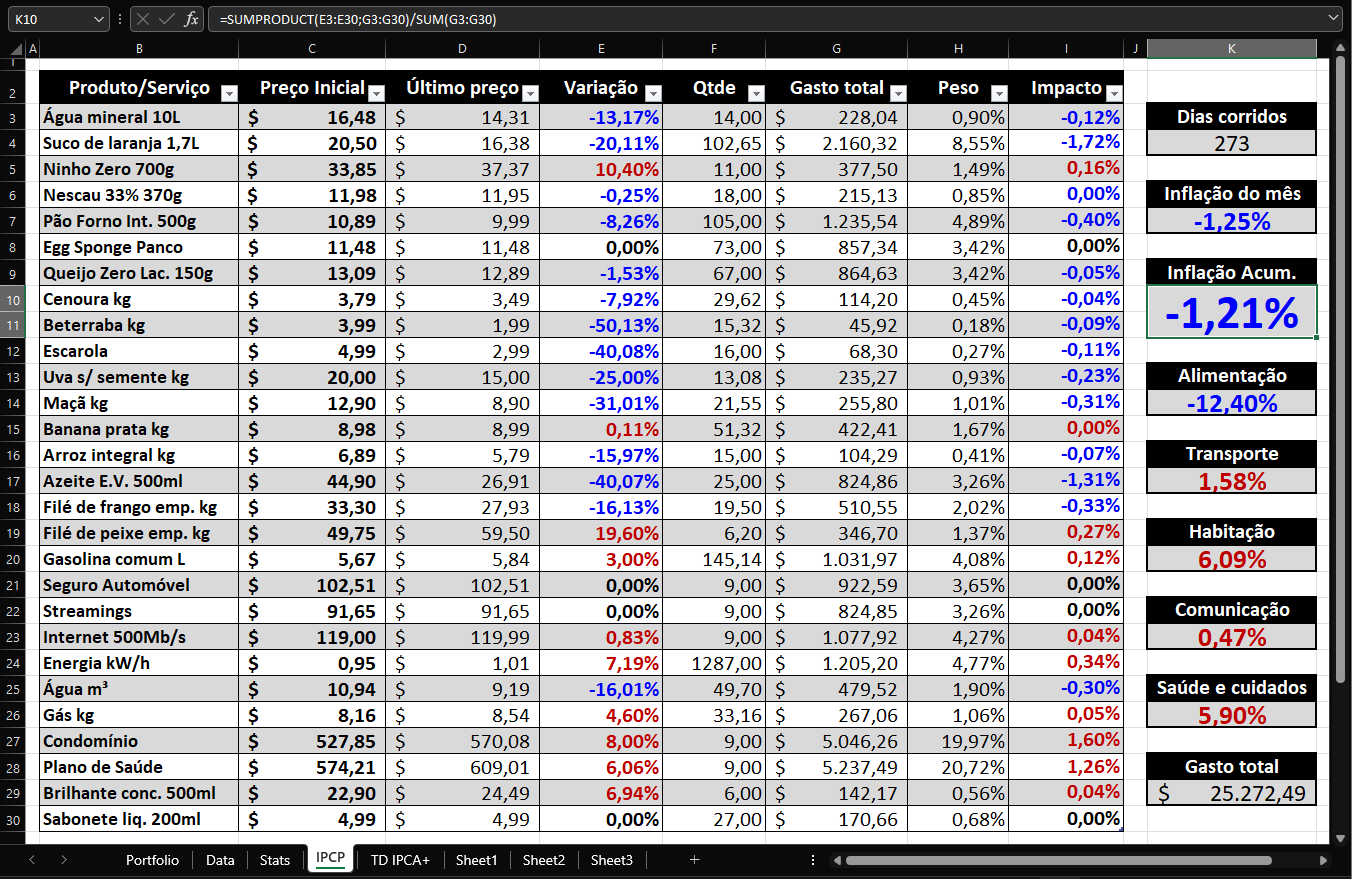
Task: Select the quantity cell "1287,00"
Action: (x=714, y=663)
